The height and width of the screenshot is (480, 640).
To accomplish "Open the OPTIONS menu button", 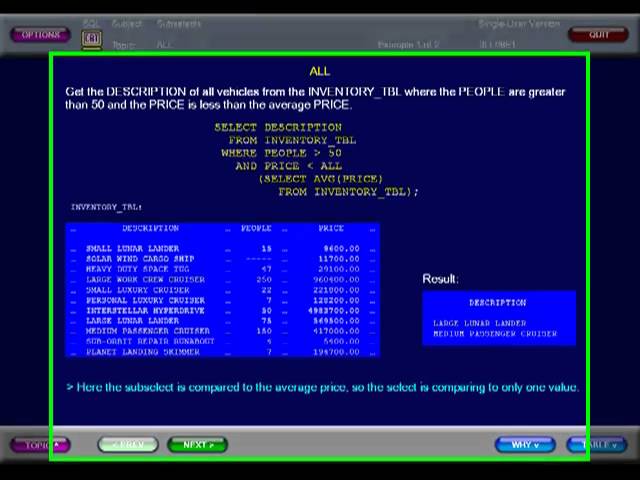I will point(40,35).
